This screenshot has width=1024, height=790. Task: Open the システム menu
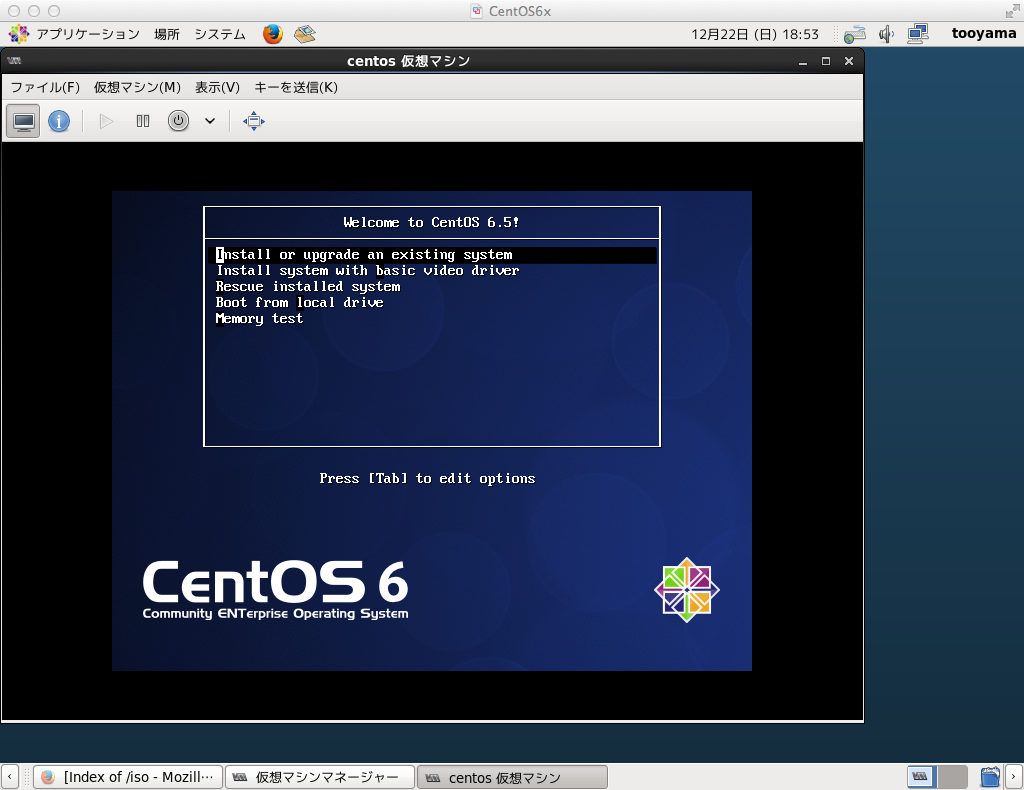tap(220, 34)
